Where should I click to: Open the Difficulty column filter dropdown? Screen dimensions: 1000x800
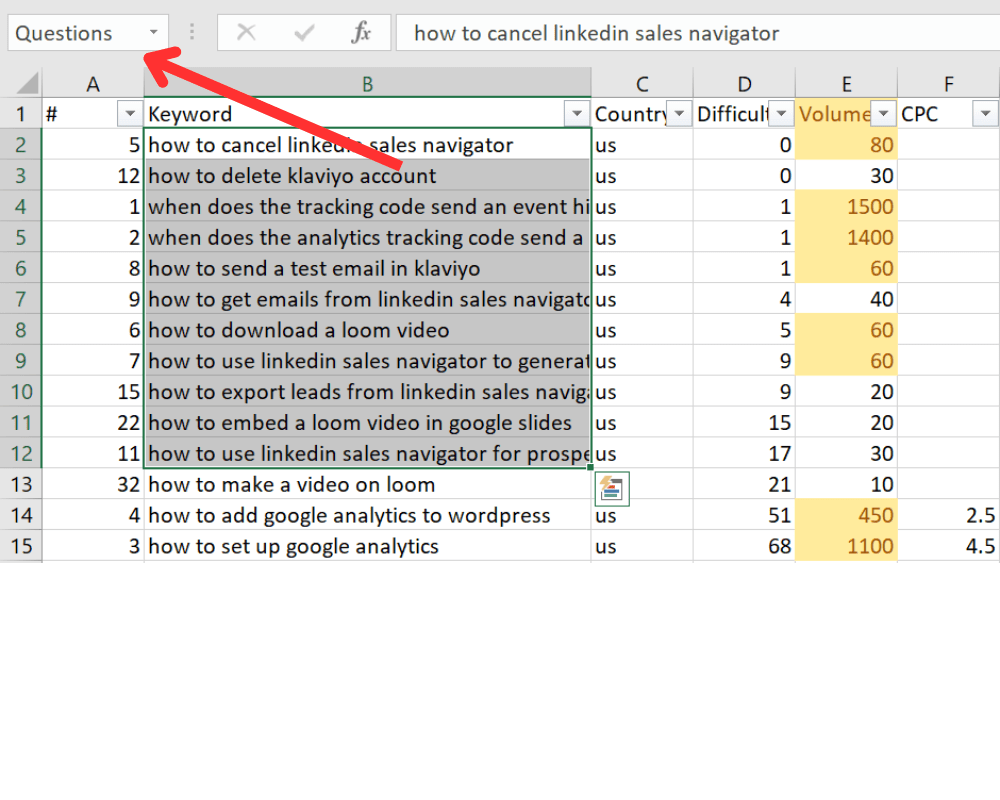click(781, 114)
